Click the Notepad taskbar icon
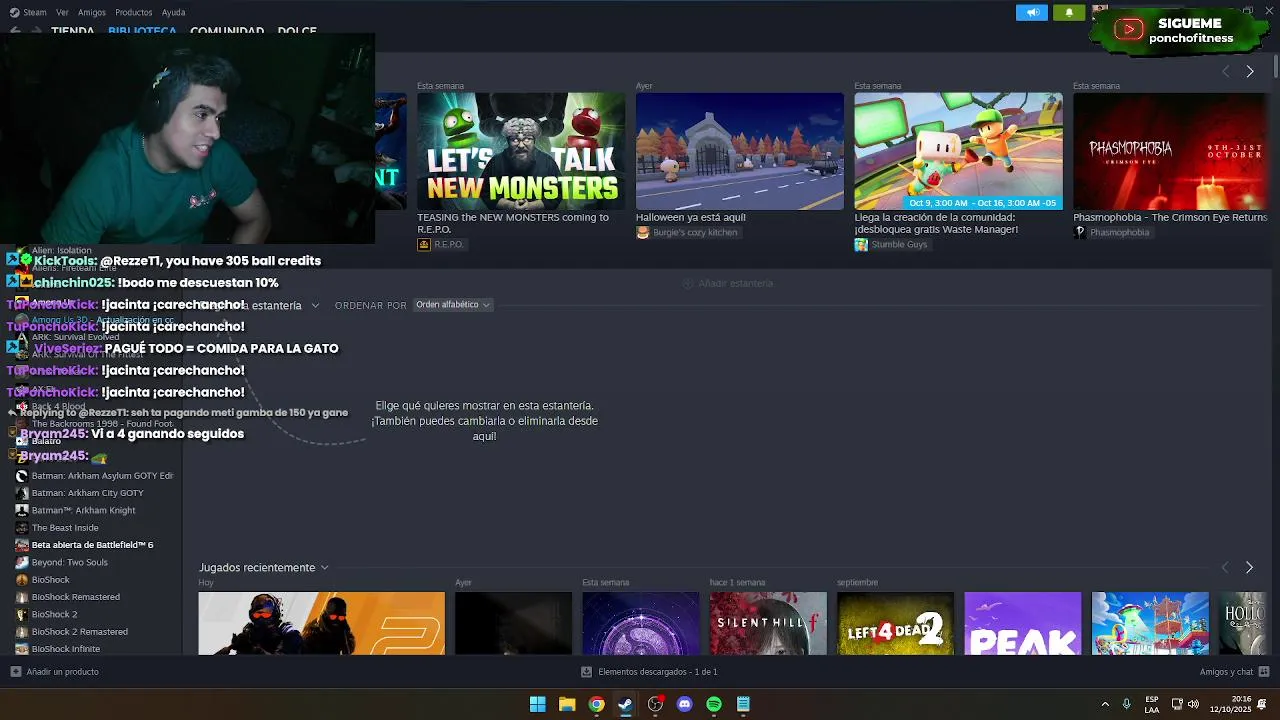1280x720 pixels. pos(743,704)
